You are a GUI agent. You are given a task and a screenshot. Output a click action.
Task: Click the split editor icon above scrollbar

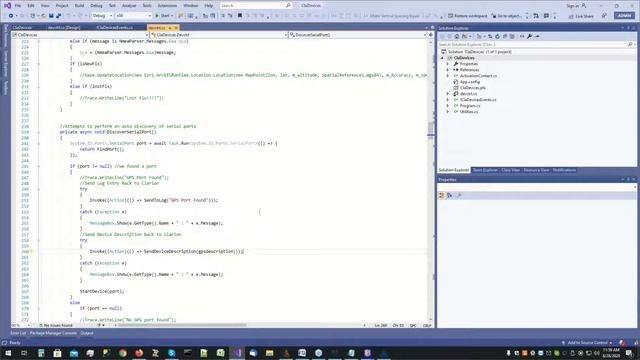431,35
